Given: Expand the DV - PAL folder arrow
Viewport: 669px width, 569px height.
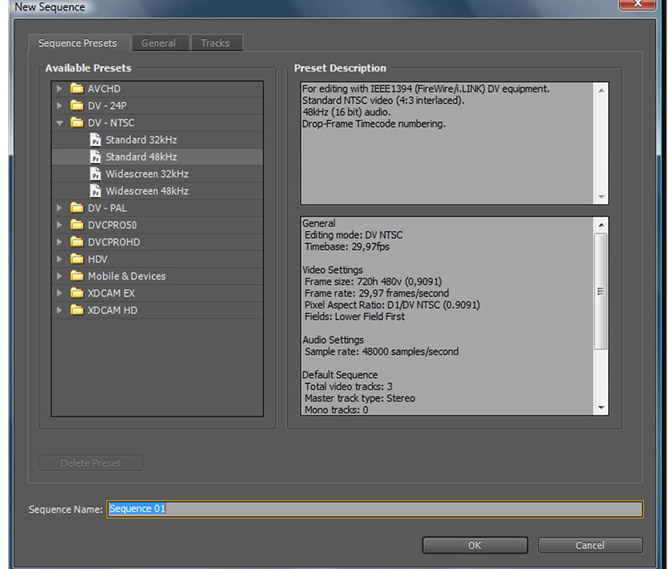Looking at the screenshot, I should point(60,208).
